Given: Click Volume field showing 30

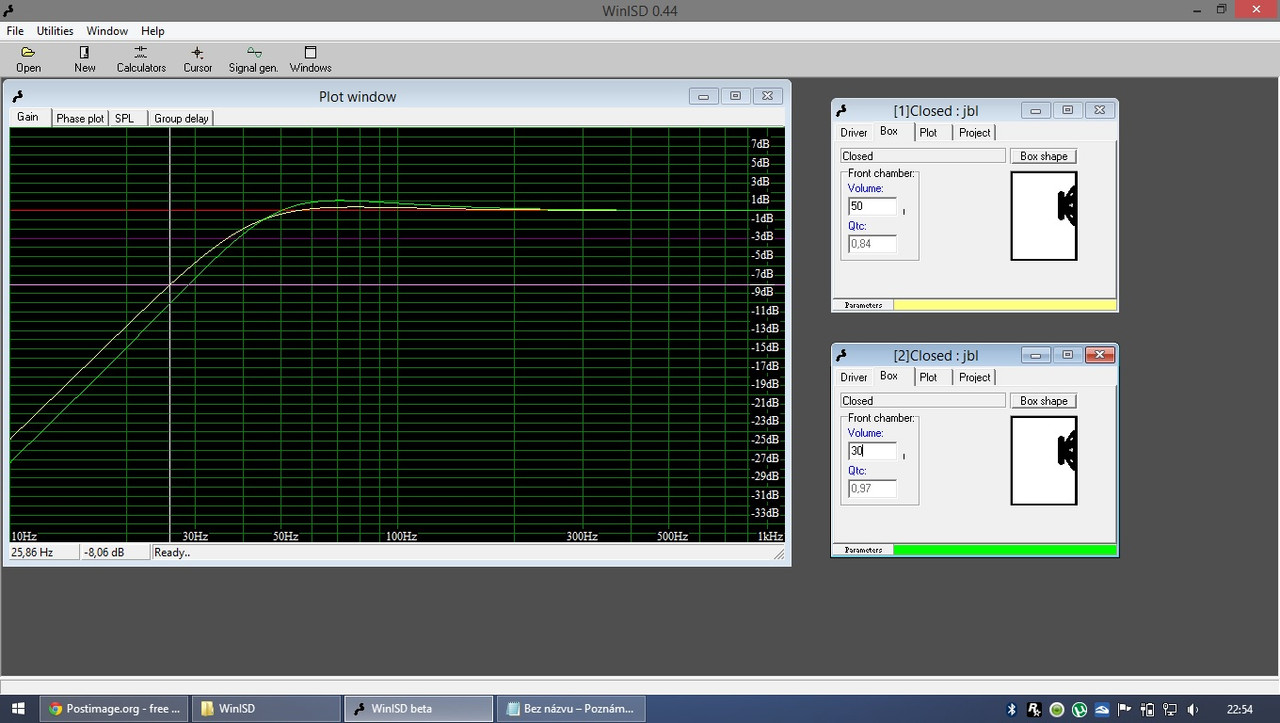Looking at the screenshot, I should 872,451.
